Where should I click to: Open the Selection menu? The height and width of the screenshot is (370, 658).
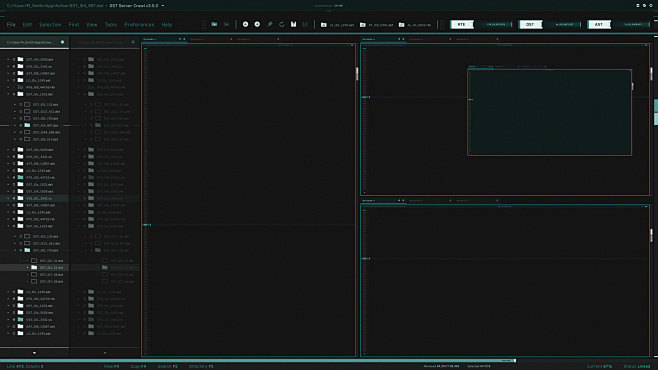(x=50, y=25)
